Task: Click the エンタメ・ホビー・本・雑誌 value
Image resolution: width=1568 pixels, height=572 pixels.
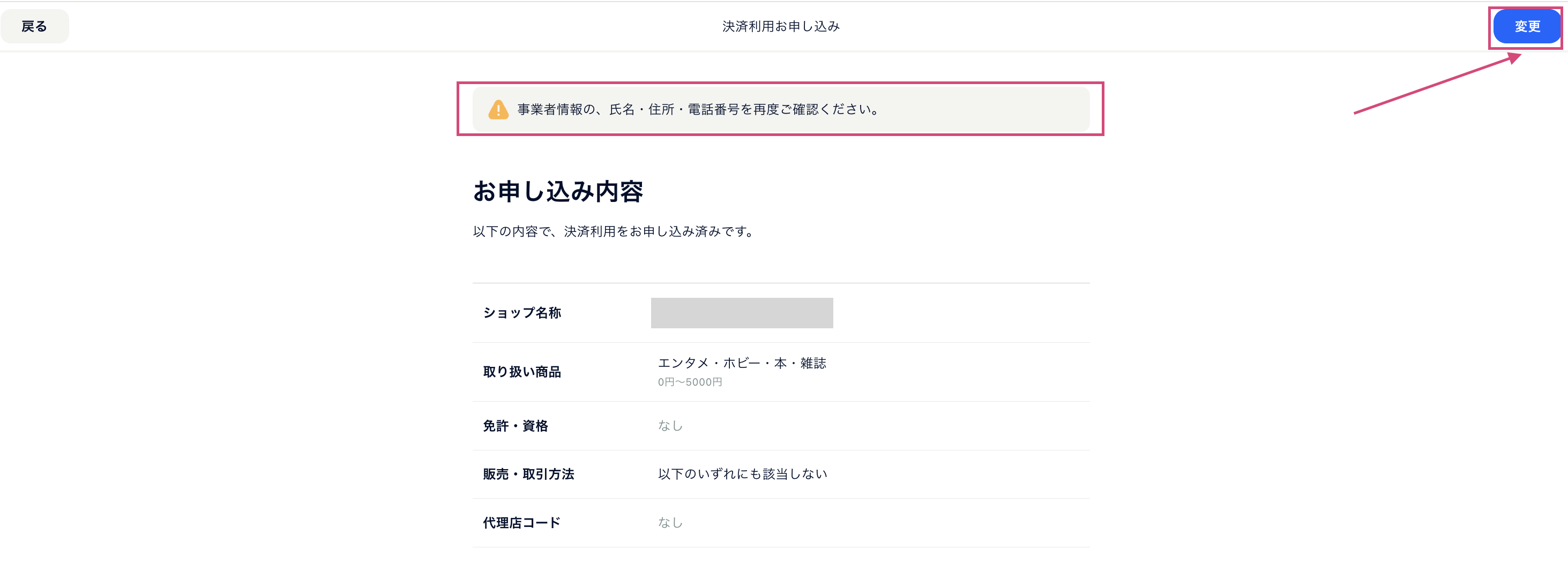Action: [742, 363]
